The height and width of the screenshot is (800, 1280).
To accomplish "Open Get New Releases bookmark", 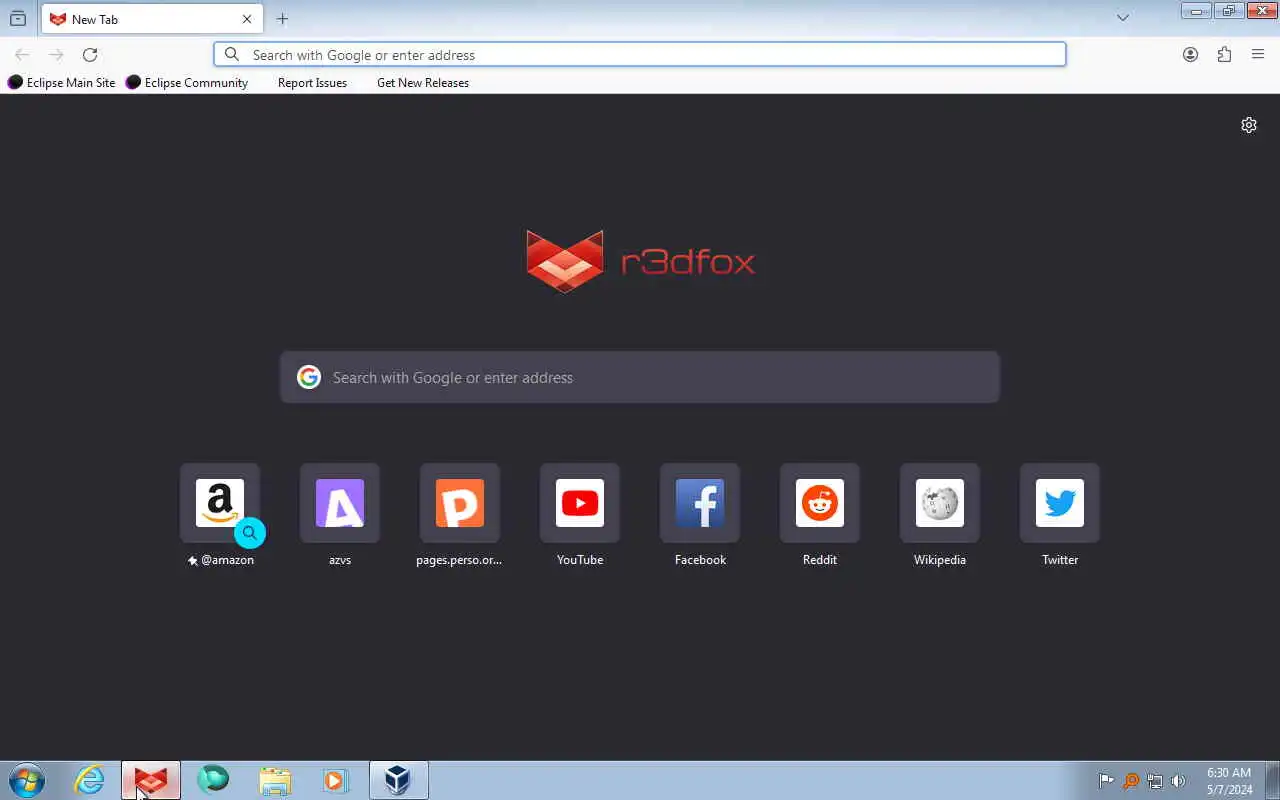I will click(423, 83).
